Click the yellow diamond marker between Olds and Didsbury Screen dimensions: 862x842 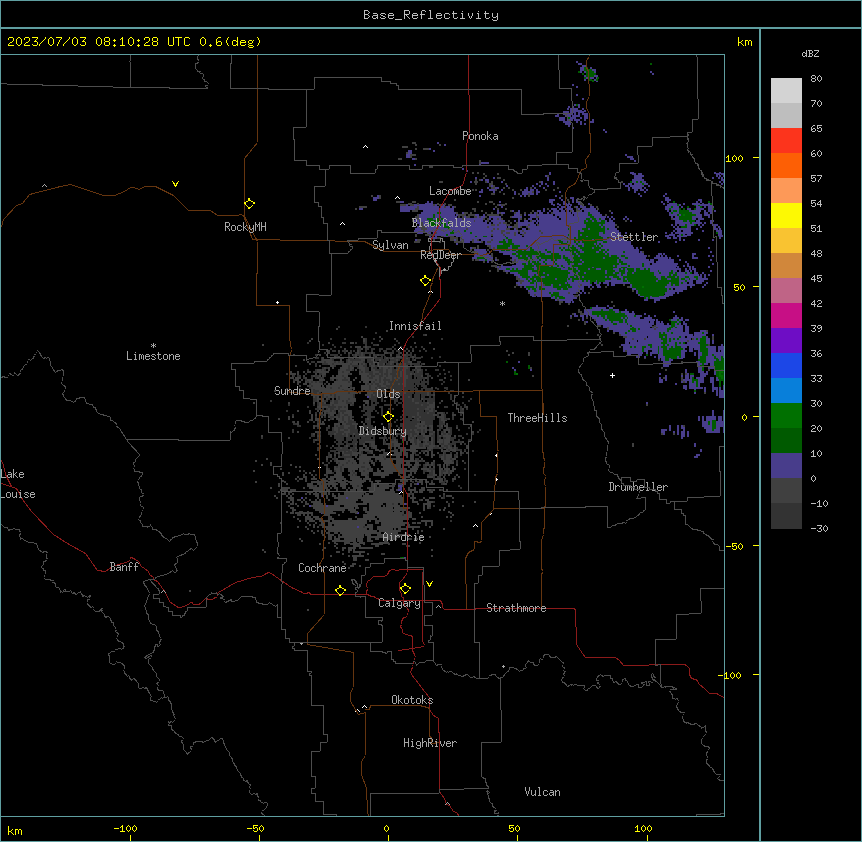388,417
